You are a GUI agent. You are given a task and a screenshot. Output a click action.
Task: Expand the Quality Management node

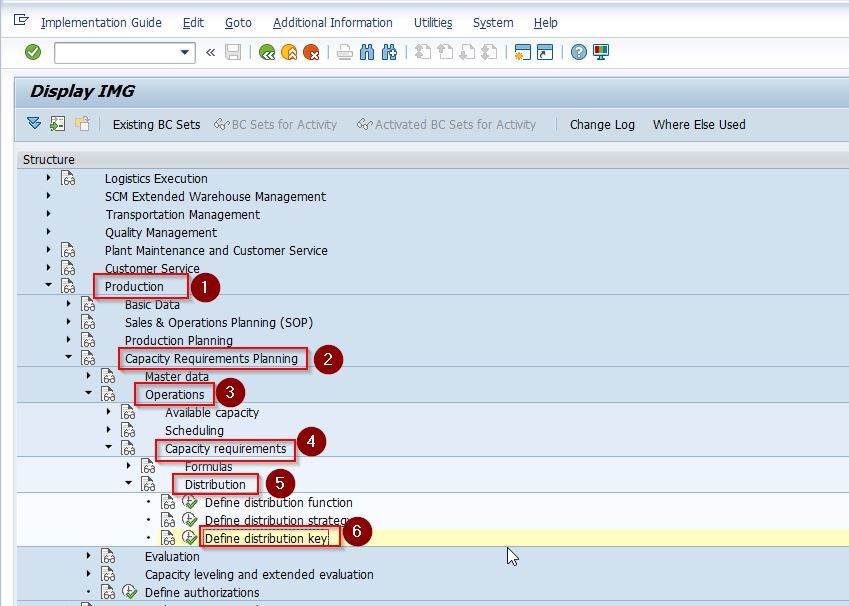pyautogui.click(x=49, y=231)
